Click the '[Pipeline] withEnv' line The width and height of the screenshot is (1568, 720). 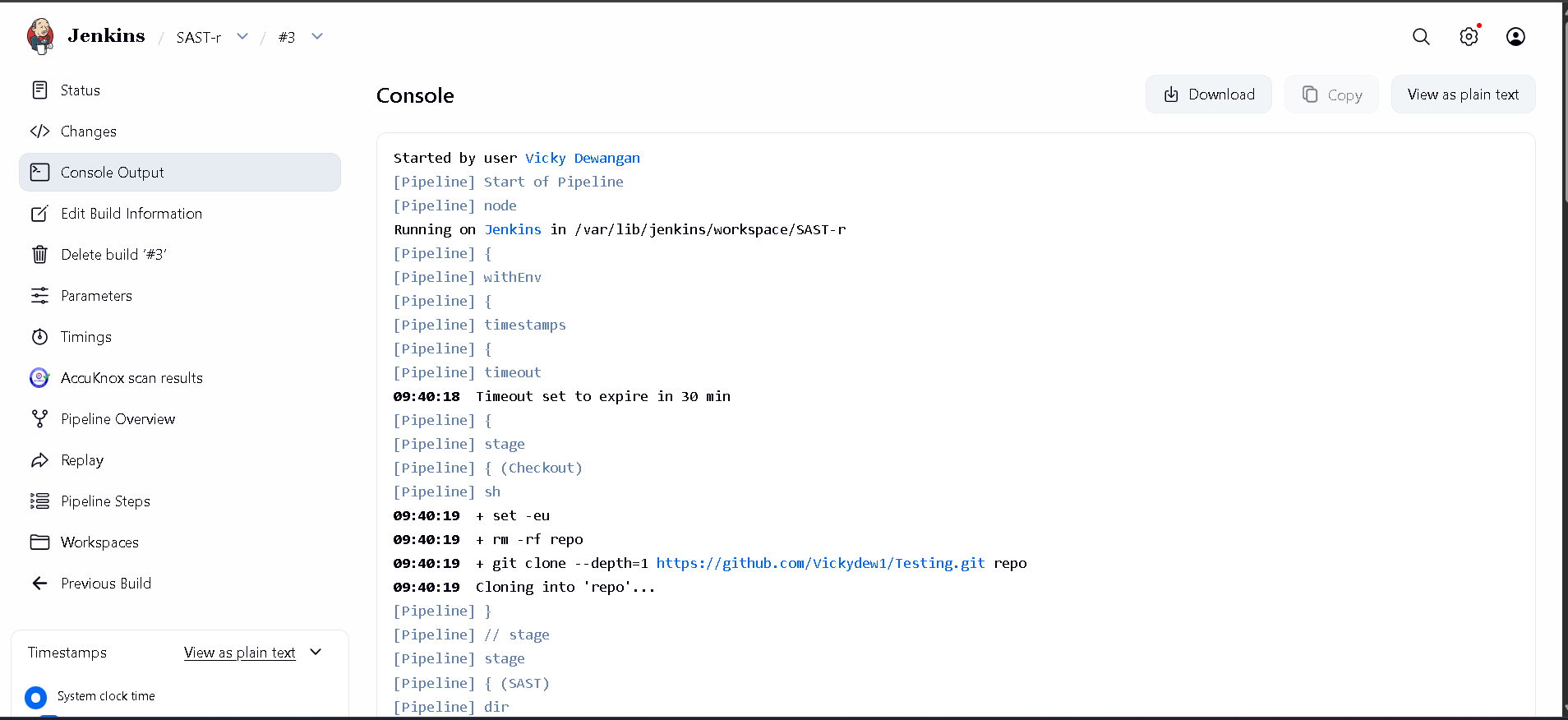(x=468, y=277)
